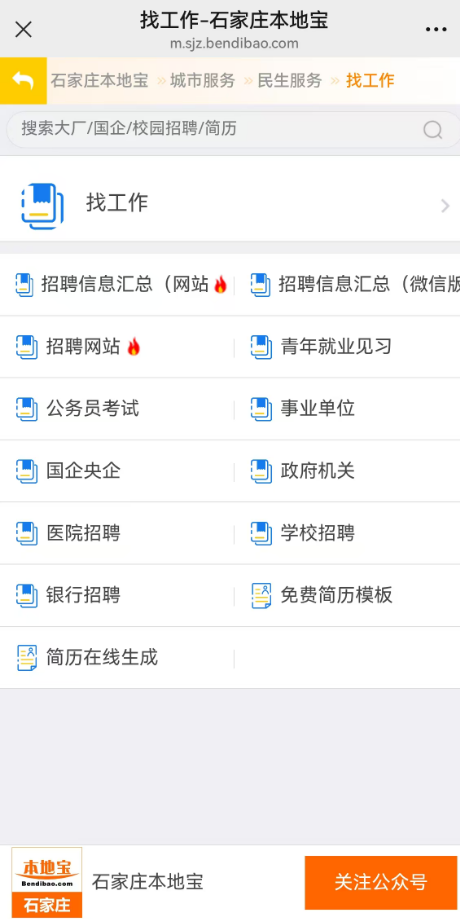Image resolution: width=460 pixels, height=919 pixels.
Task: Click the large 找工作 document icon
Action: pyautogui.click(x=42, y=206)
